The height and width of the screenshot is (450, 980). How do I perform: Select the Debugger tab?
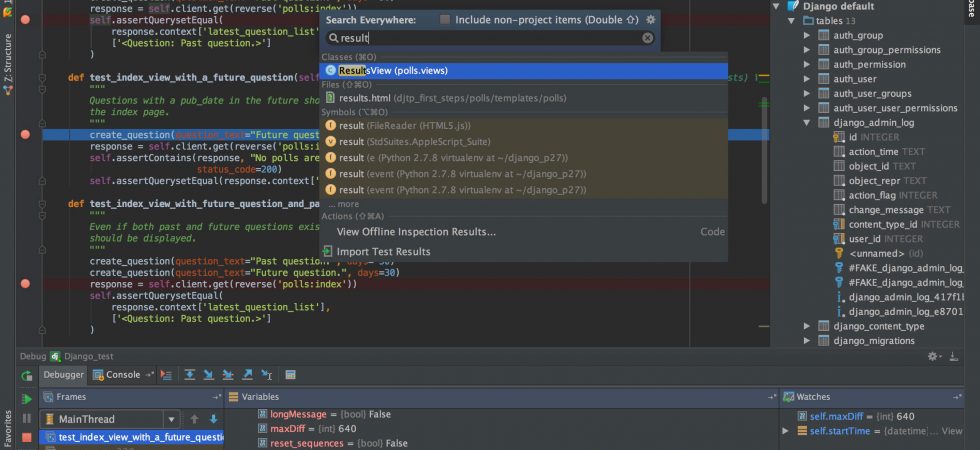(63, 374)
